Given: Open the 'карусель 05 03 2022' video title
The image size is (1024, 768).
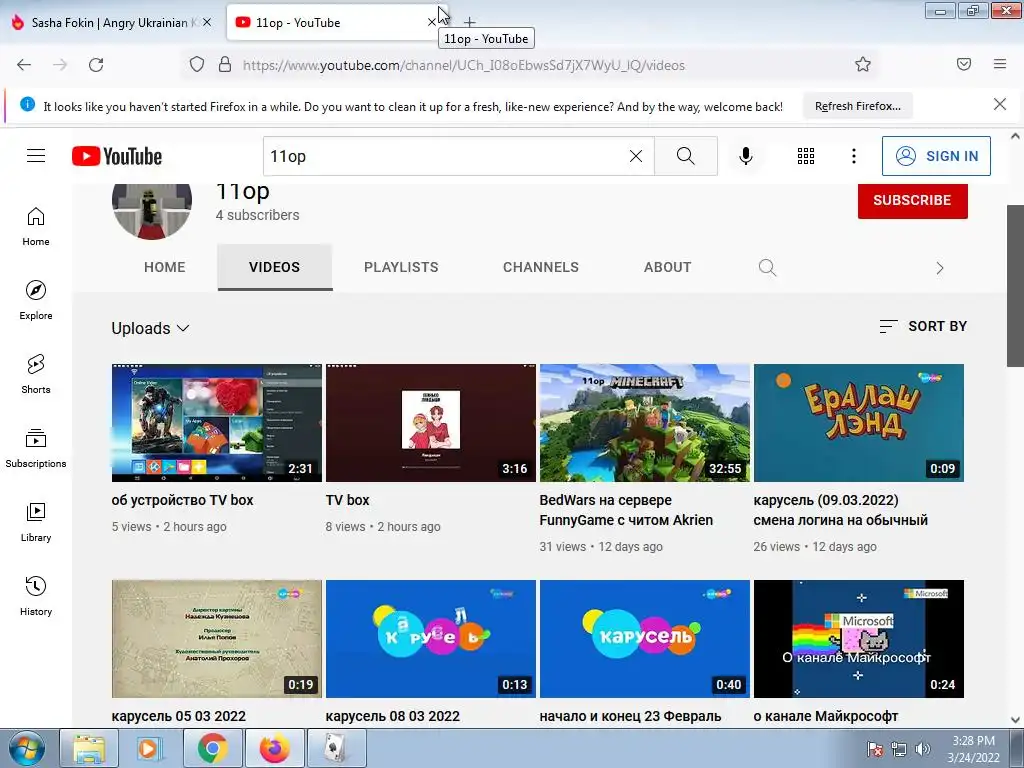Looking at the screenshot, I should point(179,716).
